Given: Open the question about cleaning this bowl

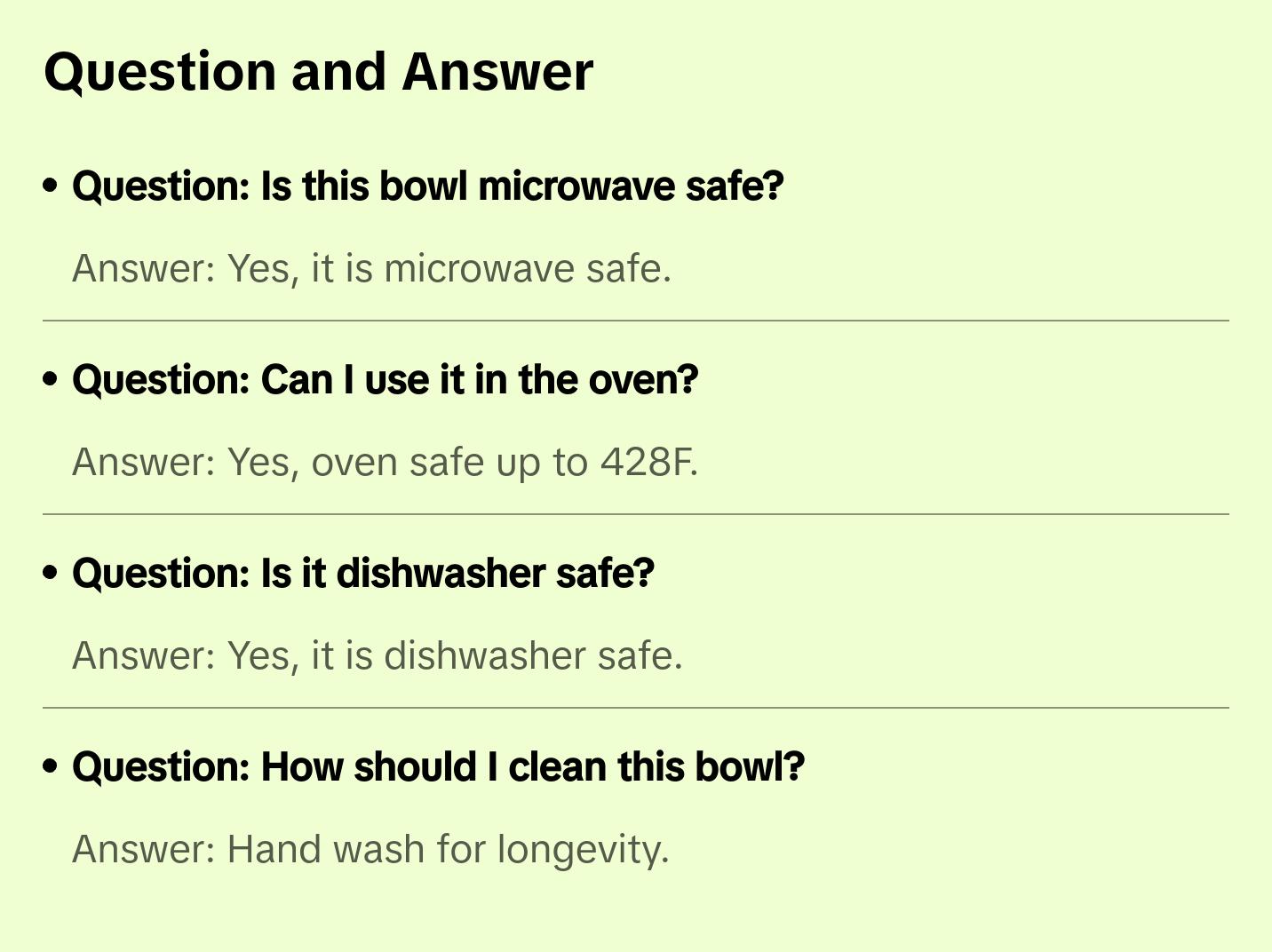Looking at the screenshot, I should pyautogui.click(x=438, y=767).
